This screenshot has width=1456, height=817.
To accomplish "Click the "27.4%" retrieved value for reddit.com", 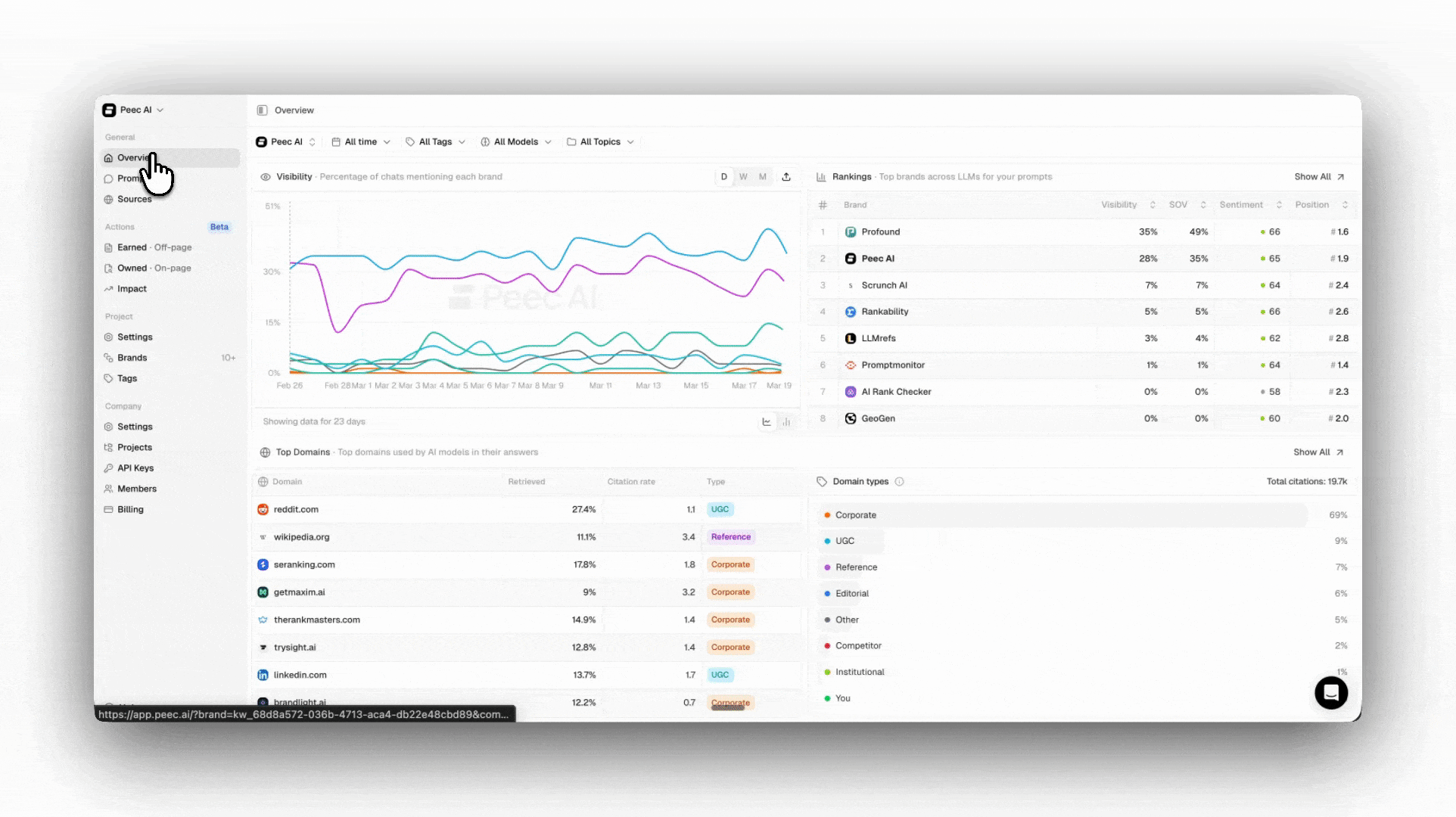I will pos(583,510).
